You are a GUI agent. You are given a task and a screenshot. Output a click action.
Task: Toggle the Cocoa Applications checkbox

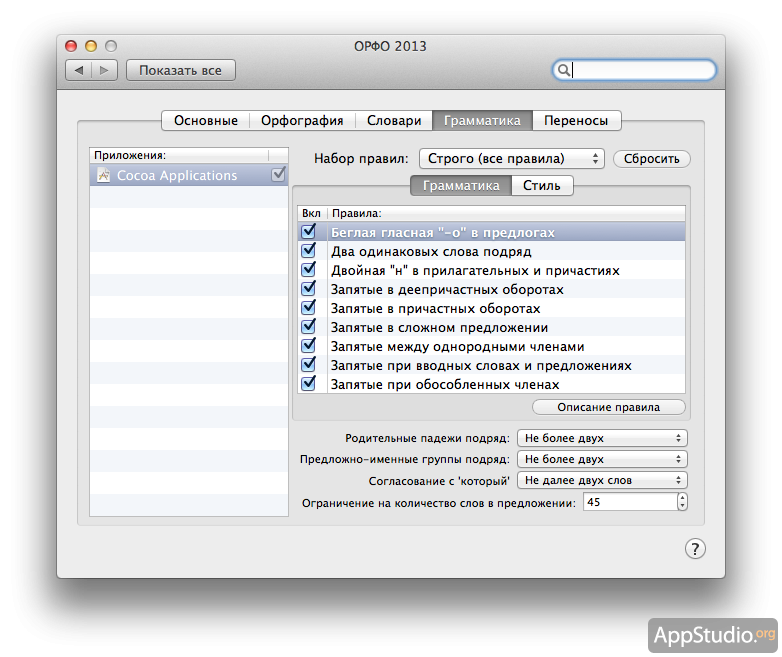click(278, 175)
